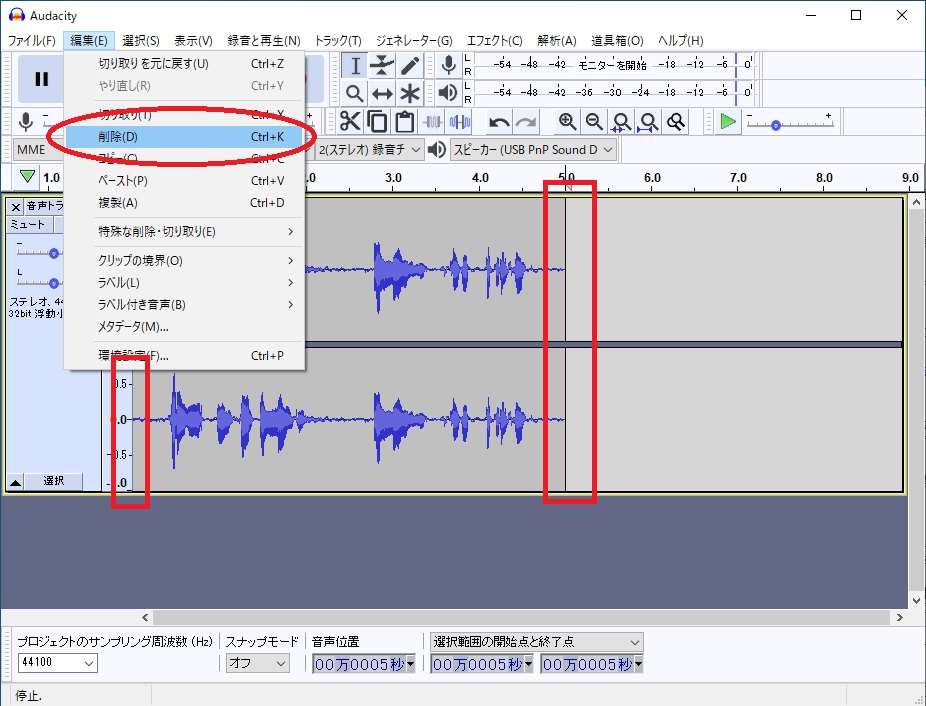Click the speaker icon beside output device
This screenshot has height=706, width=926.
(436, 149)
